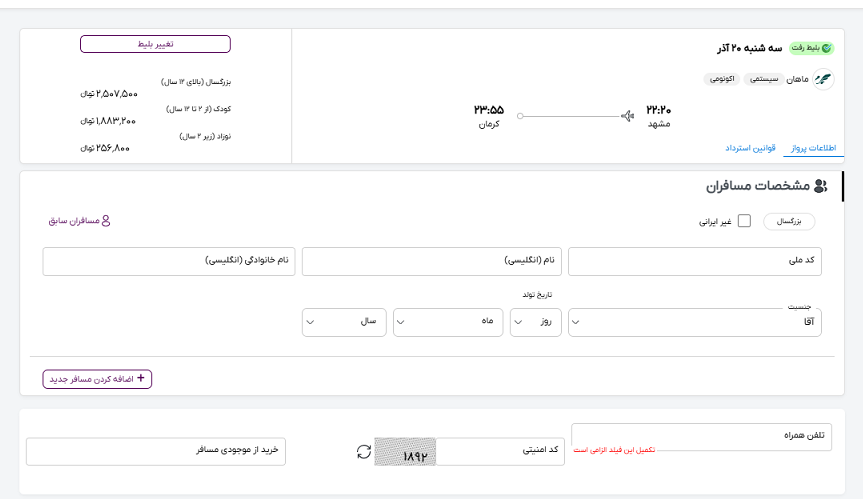
Task: Click اضافه کردن مسافر جدید button
Action: pyautogui.click(x=97, y=379)
